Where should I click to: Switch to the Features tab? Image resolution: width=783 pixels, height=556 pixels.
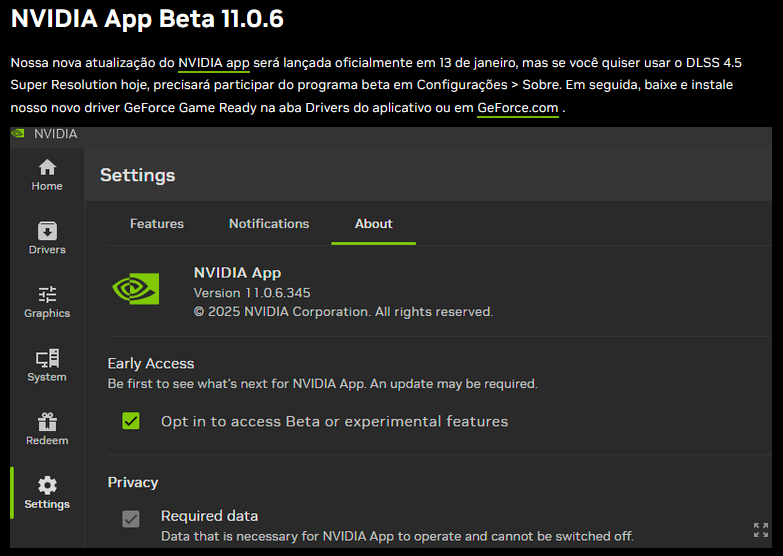[x=157, y=224]
